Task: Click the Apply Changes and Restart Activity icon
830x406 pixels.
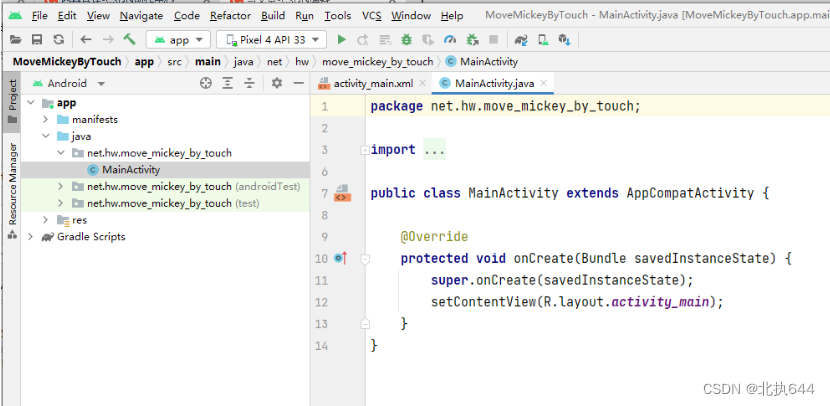Action: (363, 39)
